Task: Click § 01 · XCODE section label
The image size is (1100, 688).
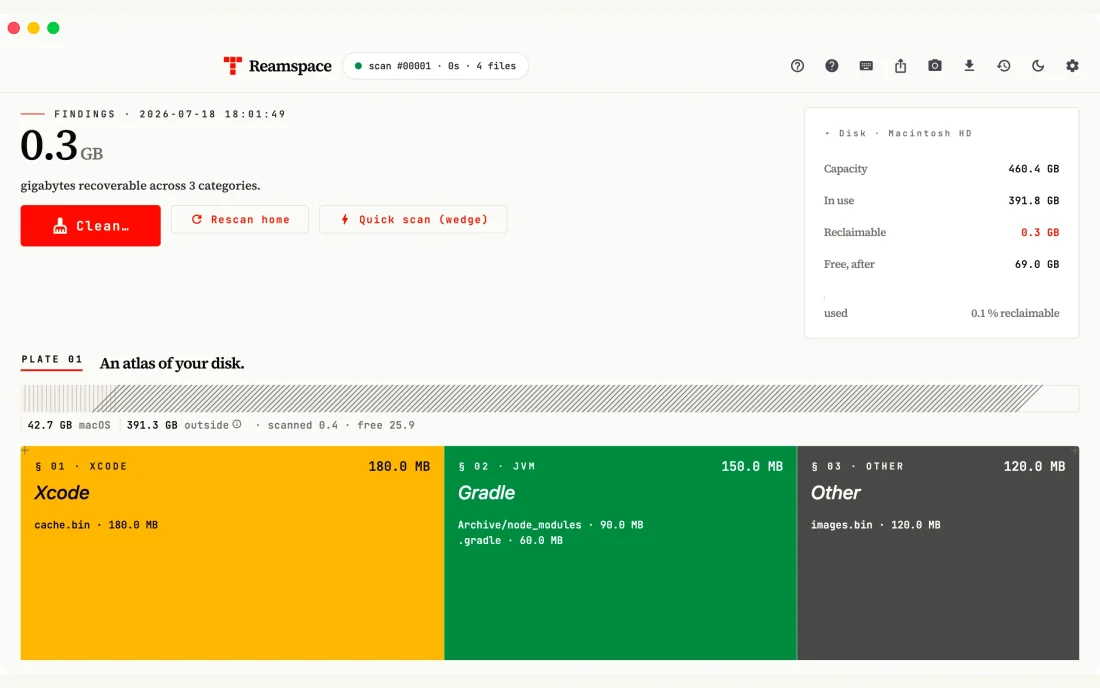Action: click(x=81, y=466)
